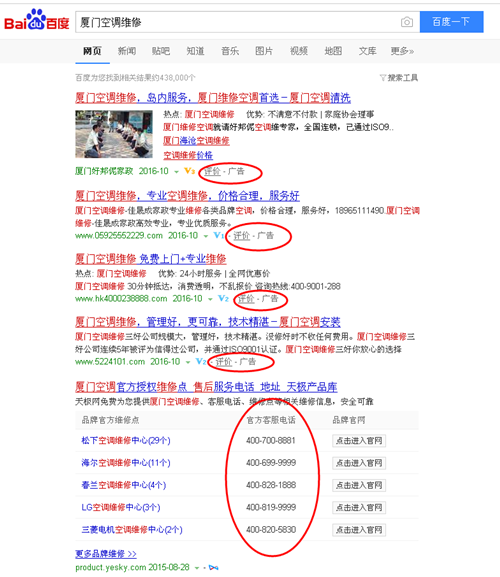Open camera image search icon
The image size is (500, 577).
pyautogui.click(x=407, y=22)
